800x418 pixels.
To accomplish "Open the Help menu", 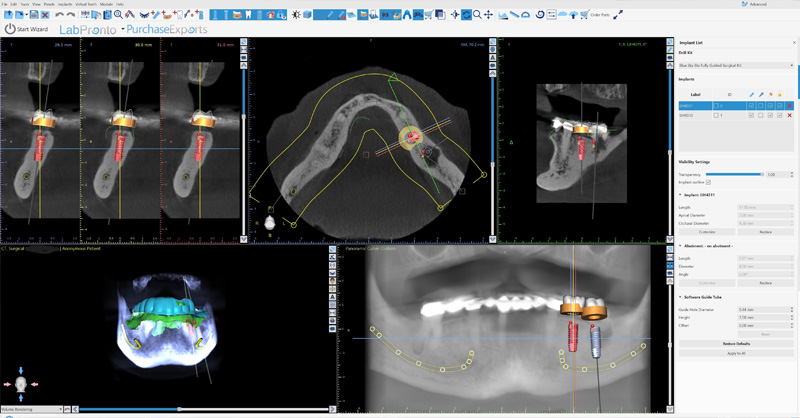I will coord(120,4).
